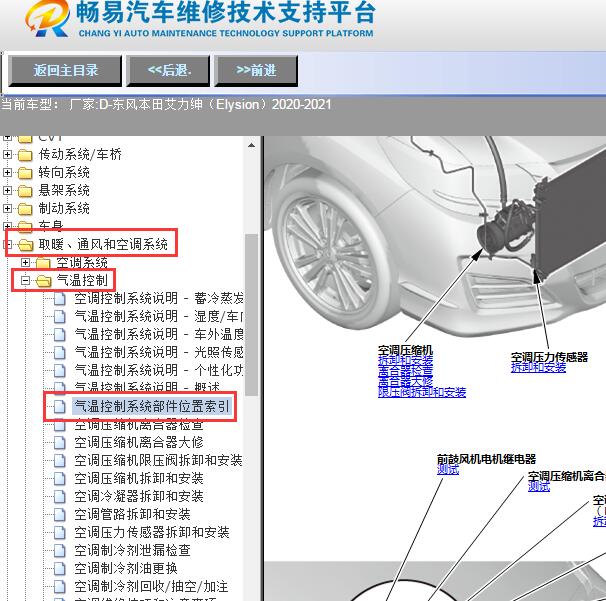Click the 取暖、通风和空调系统 tree label
This screenshot has height=601, width=606.
click(x=103, y=244)
